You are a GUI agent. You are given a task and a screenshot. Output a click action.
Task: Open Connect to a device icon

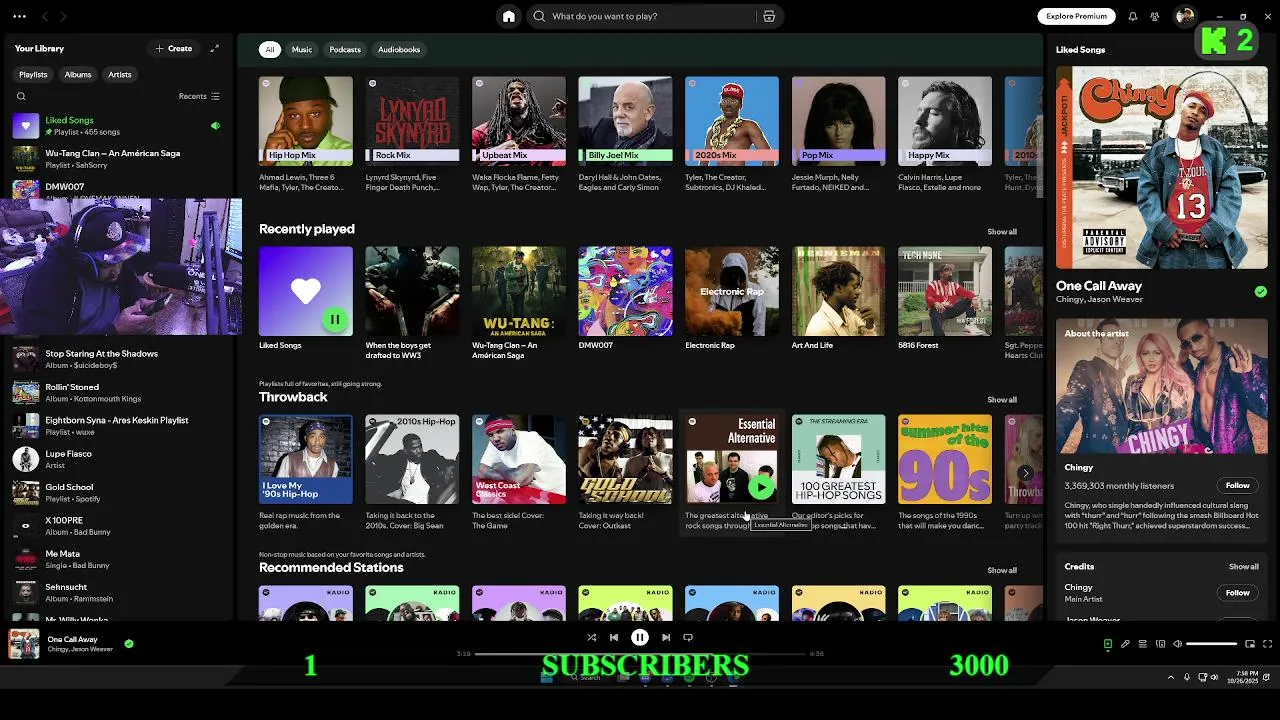(1160, 644)
